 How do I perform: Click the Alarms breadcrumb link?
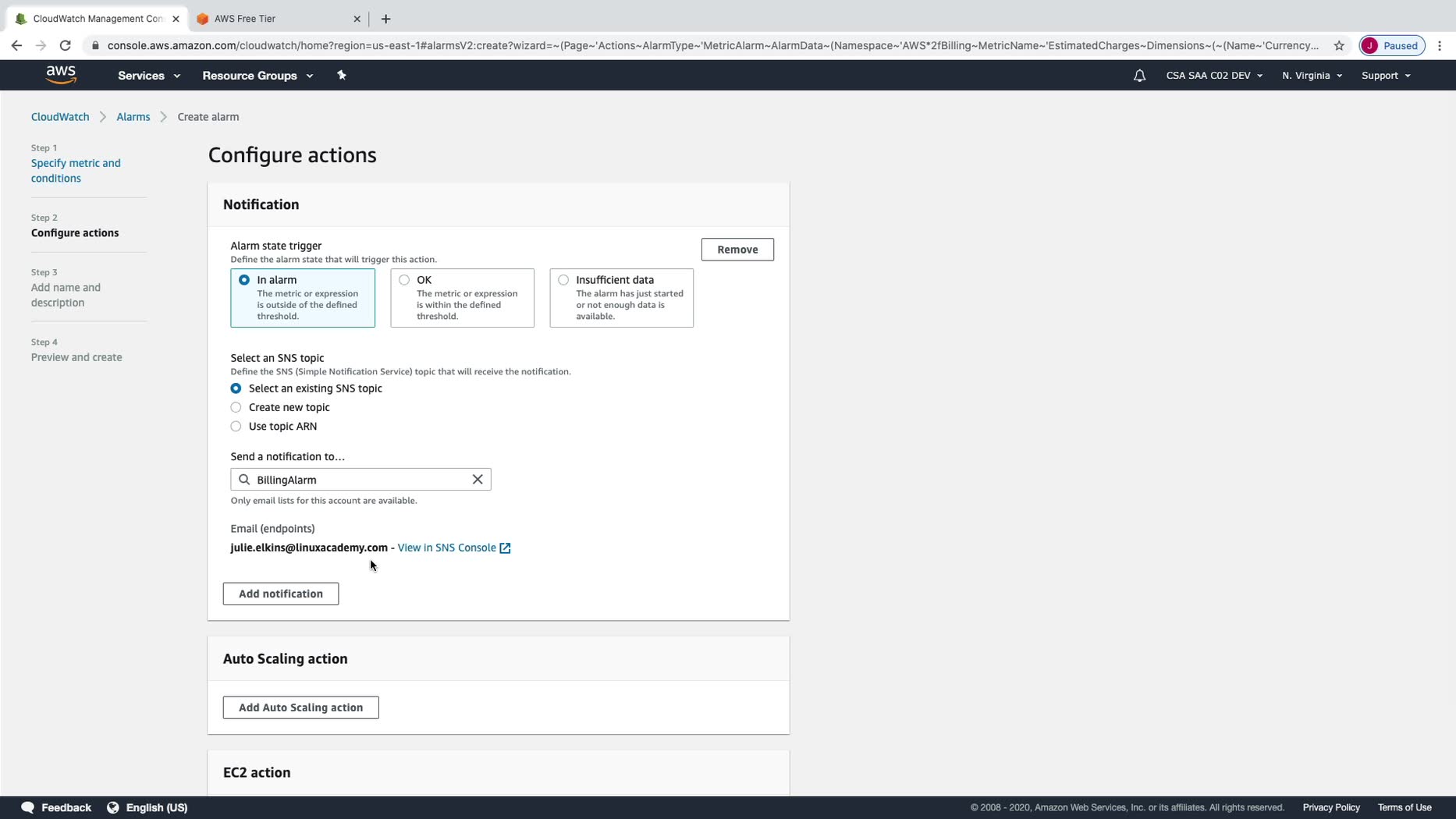coord(133,117)
